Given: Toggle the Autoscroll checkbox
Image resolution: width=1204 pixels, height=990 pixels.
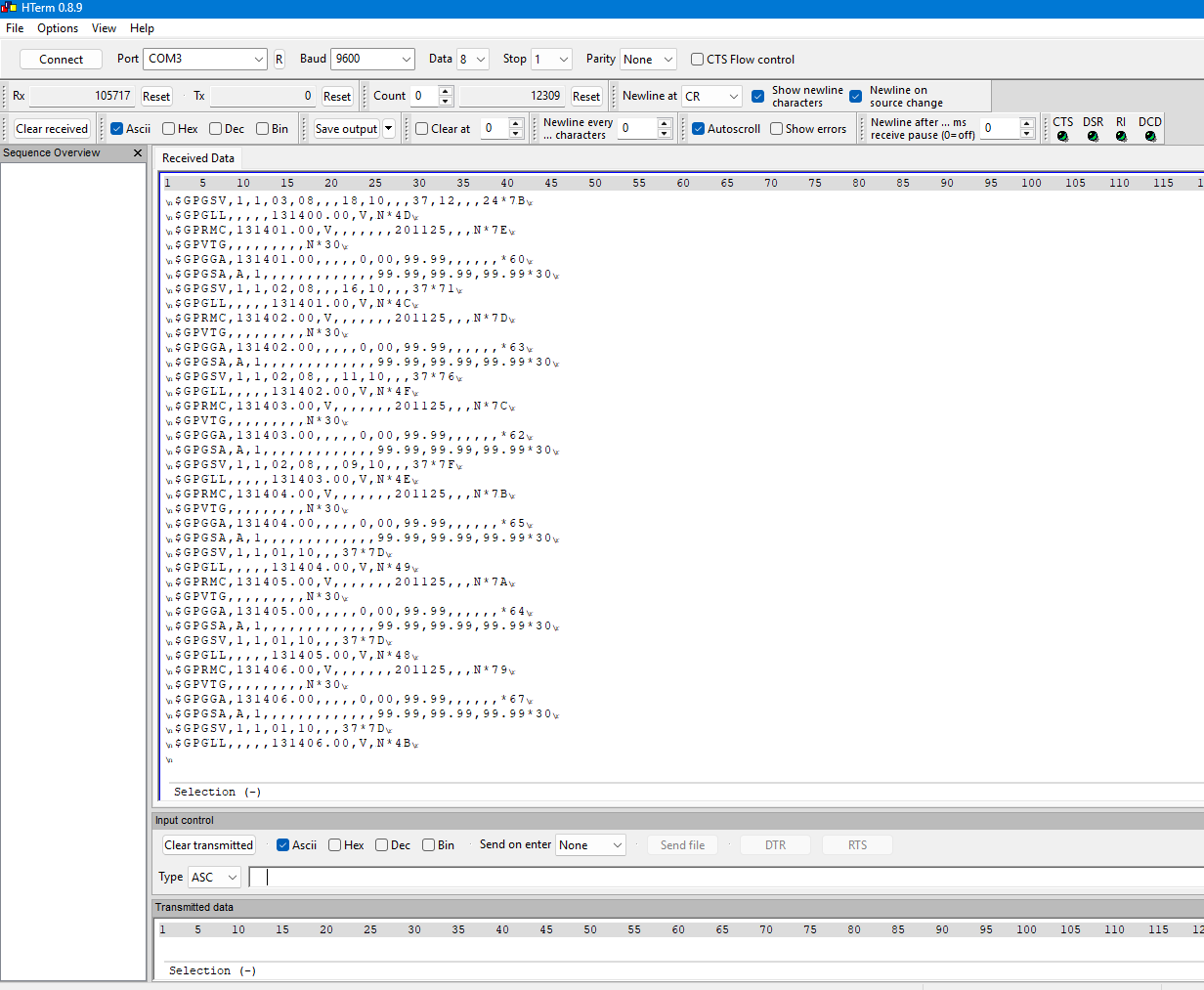Looking at the screenshot, I should (x=699, y=129).
